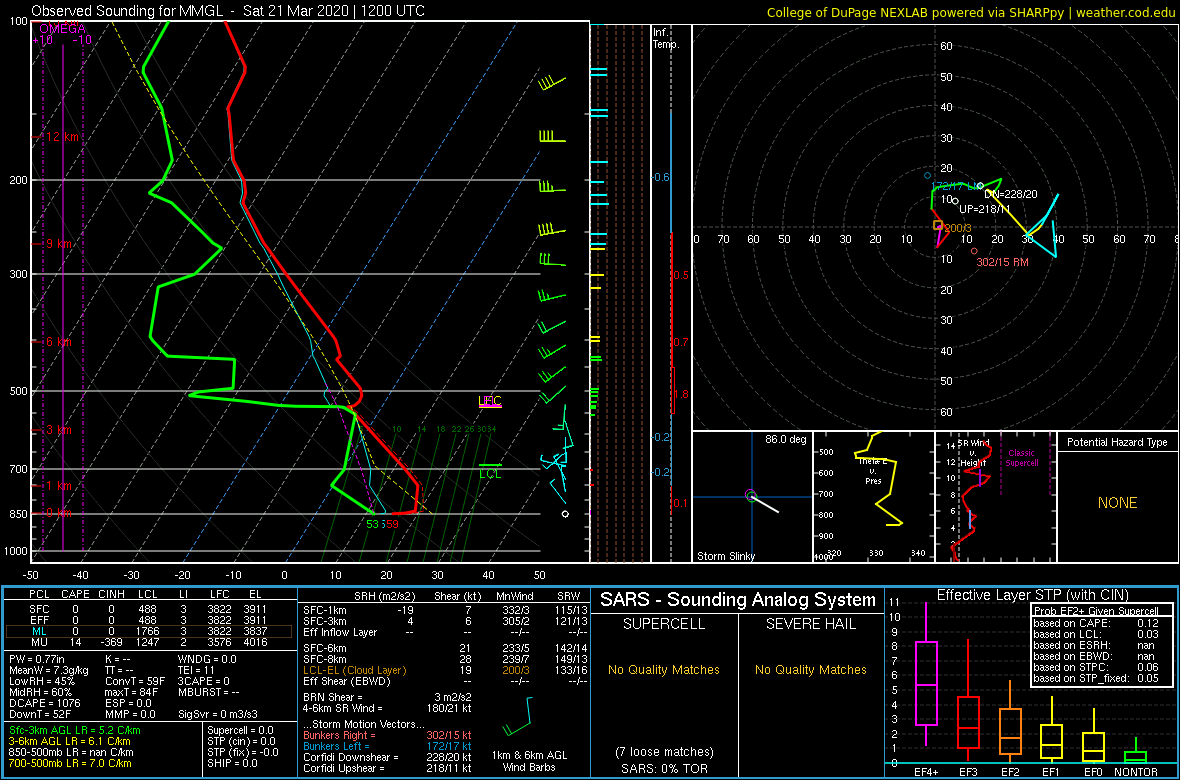Image resolution: width=1180 pixels, height=780 pixels.
Task: Select the Storm Slinky panel label
Action: (726, 556)
